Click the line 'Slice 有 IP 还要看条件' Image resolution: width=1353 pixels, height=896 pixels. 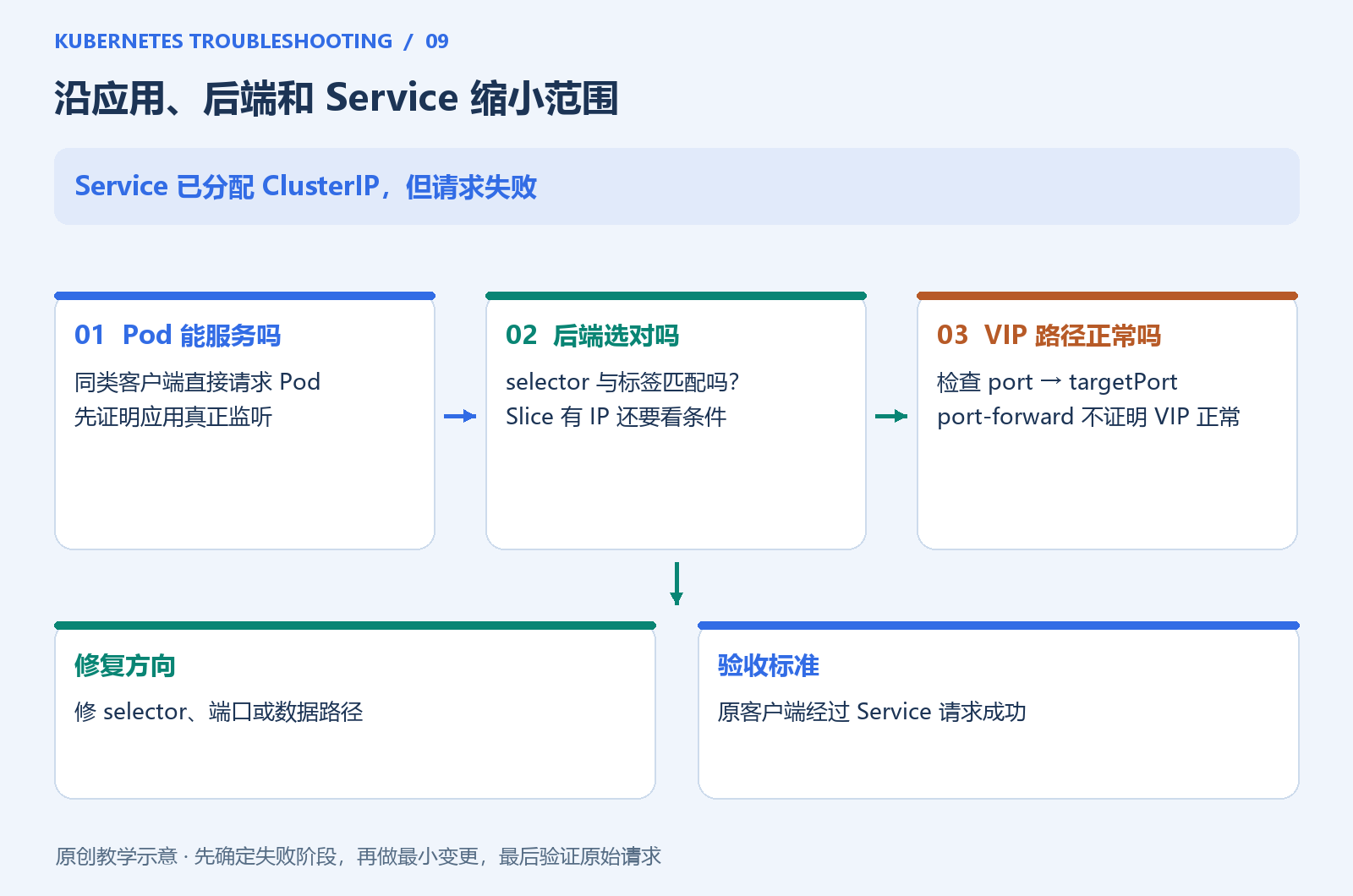(616, 417)
